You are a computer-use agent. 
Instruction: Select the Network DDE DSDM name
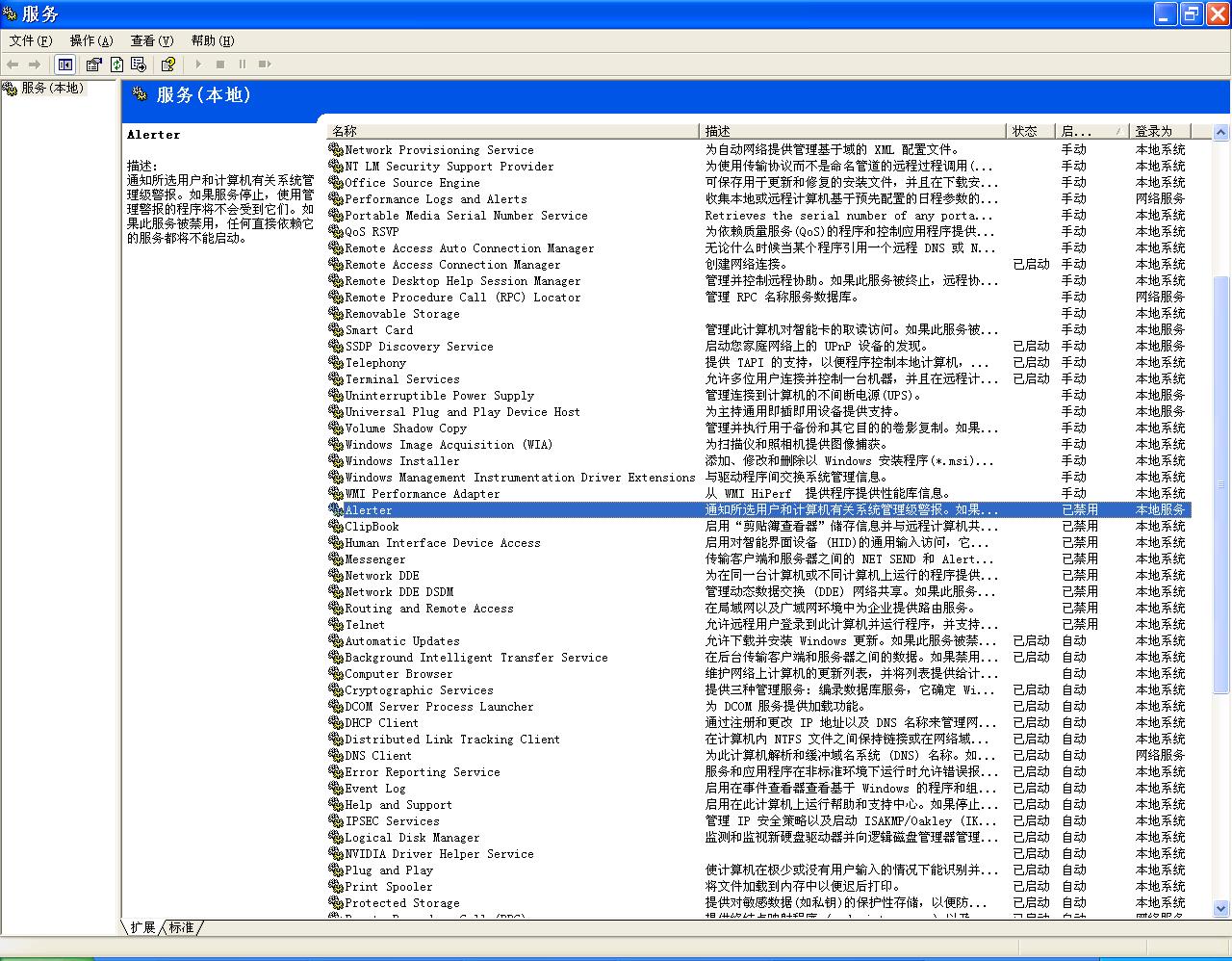398,592
